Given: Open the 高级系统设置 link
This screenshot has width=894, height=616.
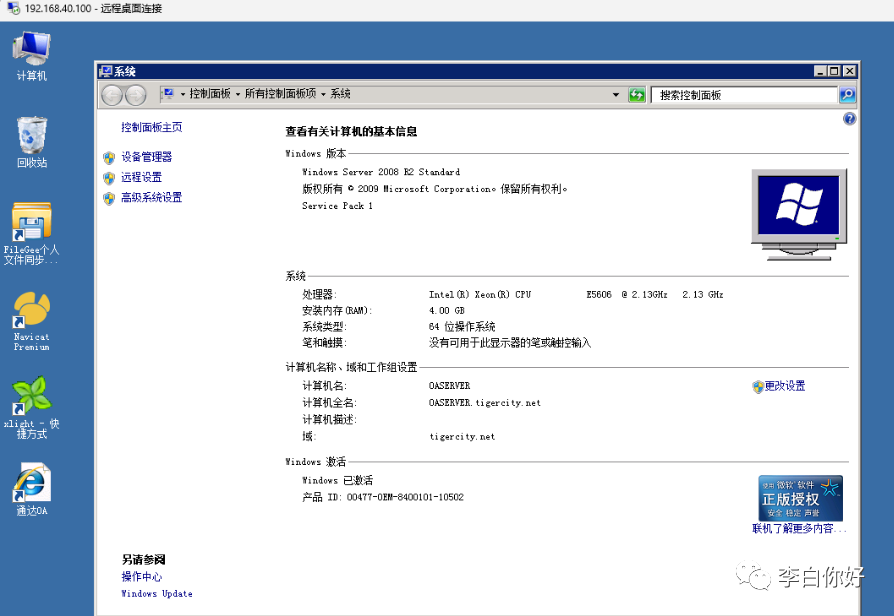Looking at the screenshot, I should (152, 197).
